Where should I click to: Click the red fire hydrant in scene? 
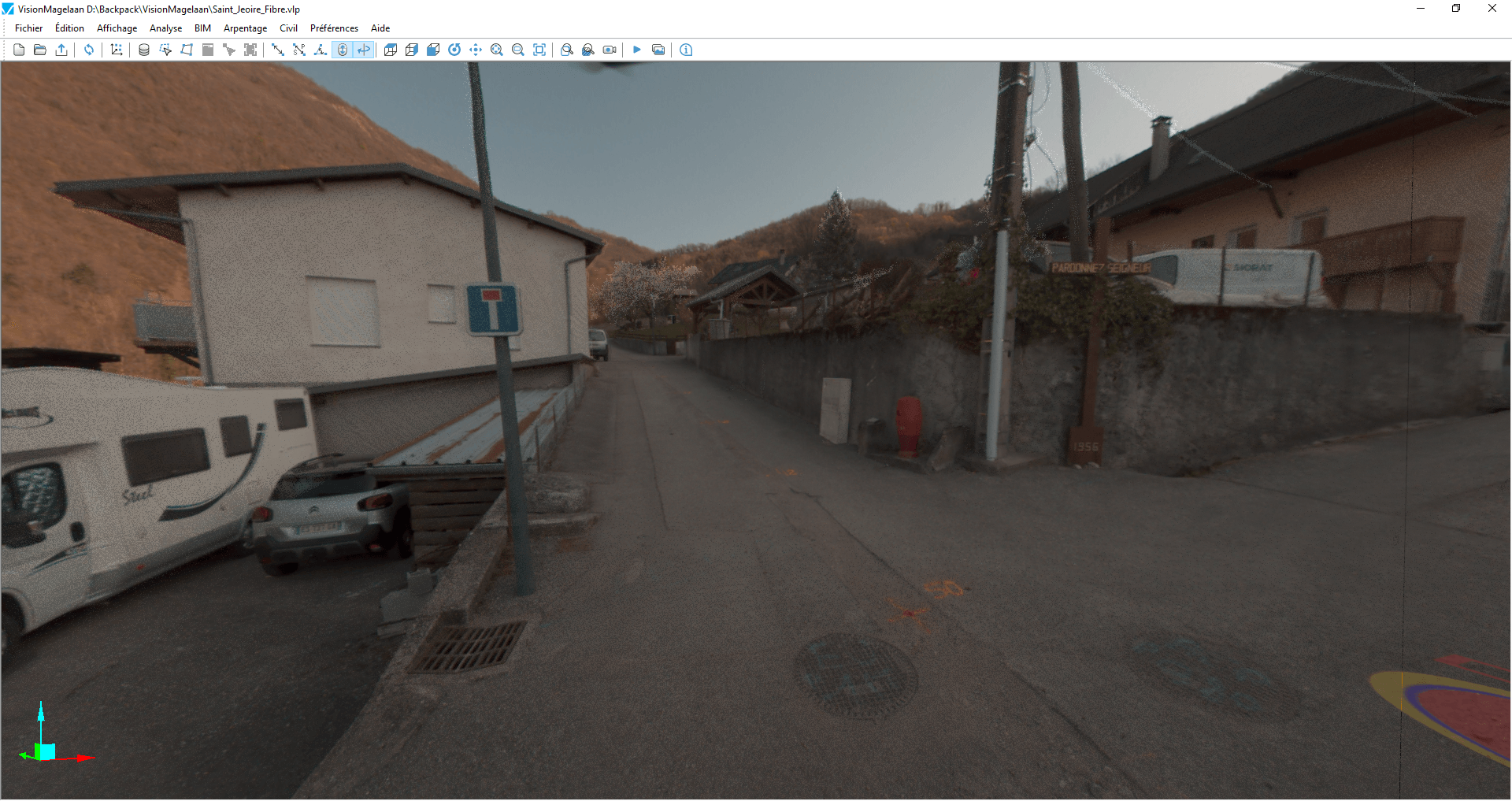[x=908, y=426]
